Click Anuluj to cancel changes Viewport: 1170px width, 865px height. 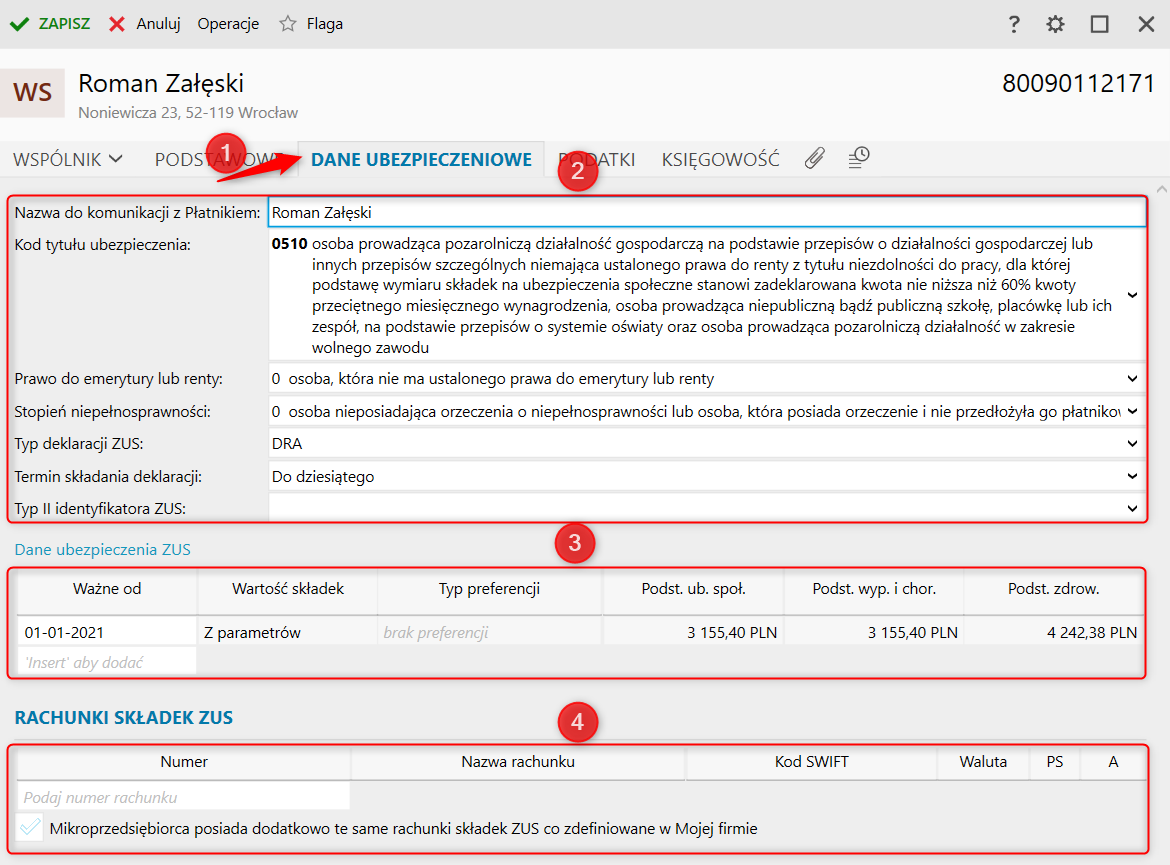[x=145, y=24]
